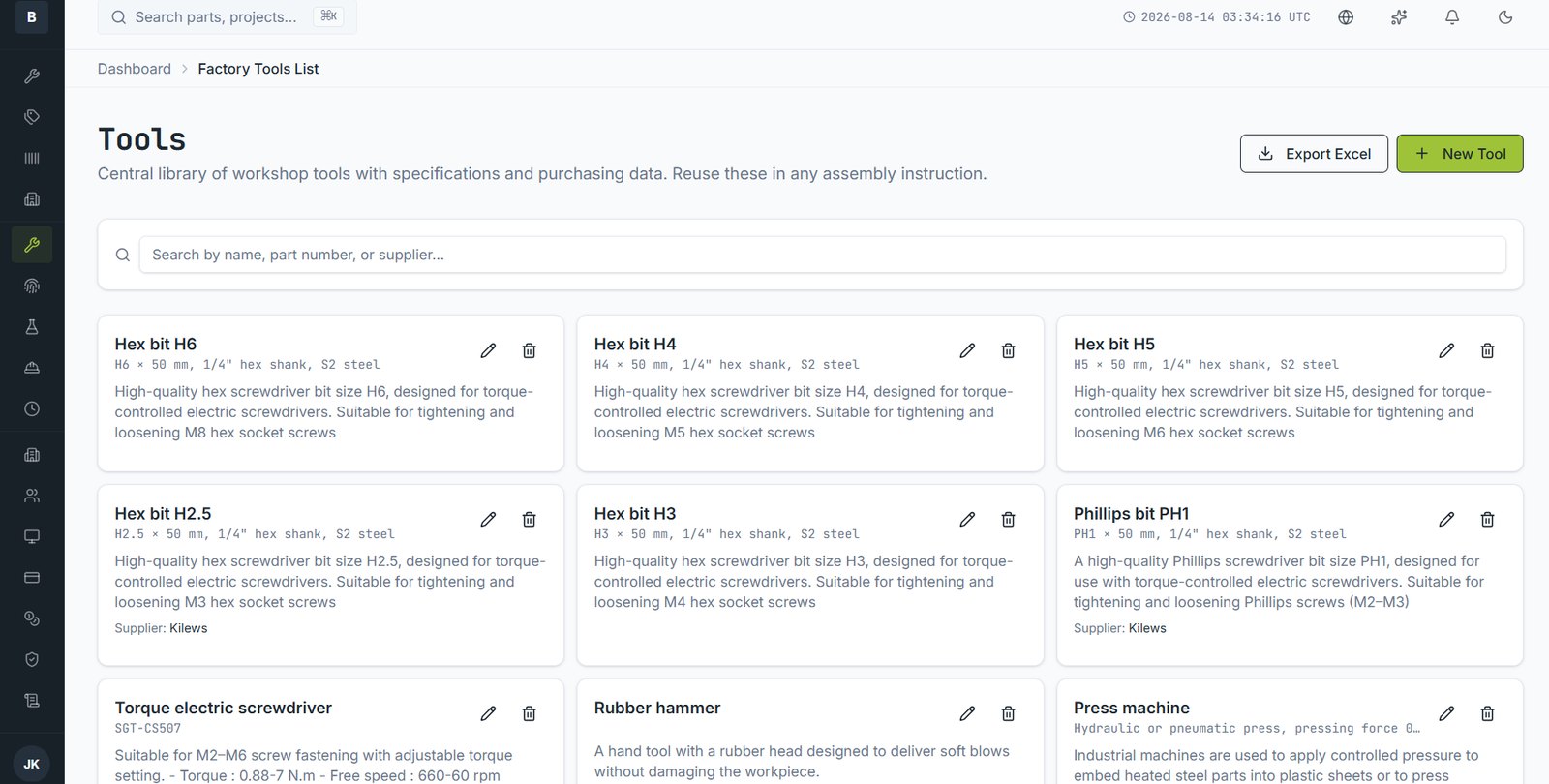
Task: Open the fingerprint icon in the sidebar
Action: 32,286
